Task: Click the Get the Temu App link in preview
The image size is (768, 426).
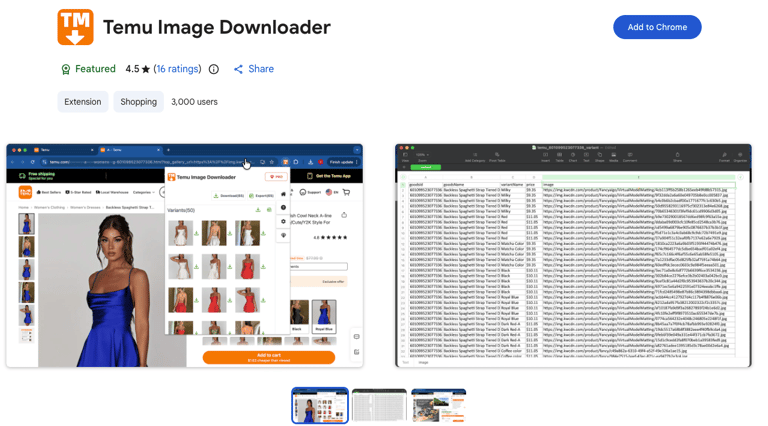Action: 329,176
